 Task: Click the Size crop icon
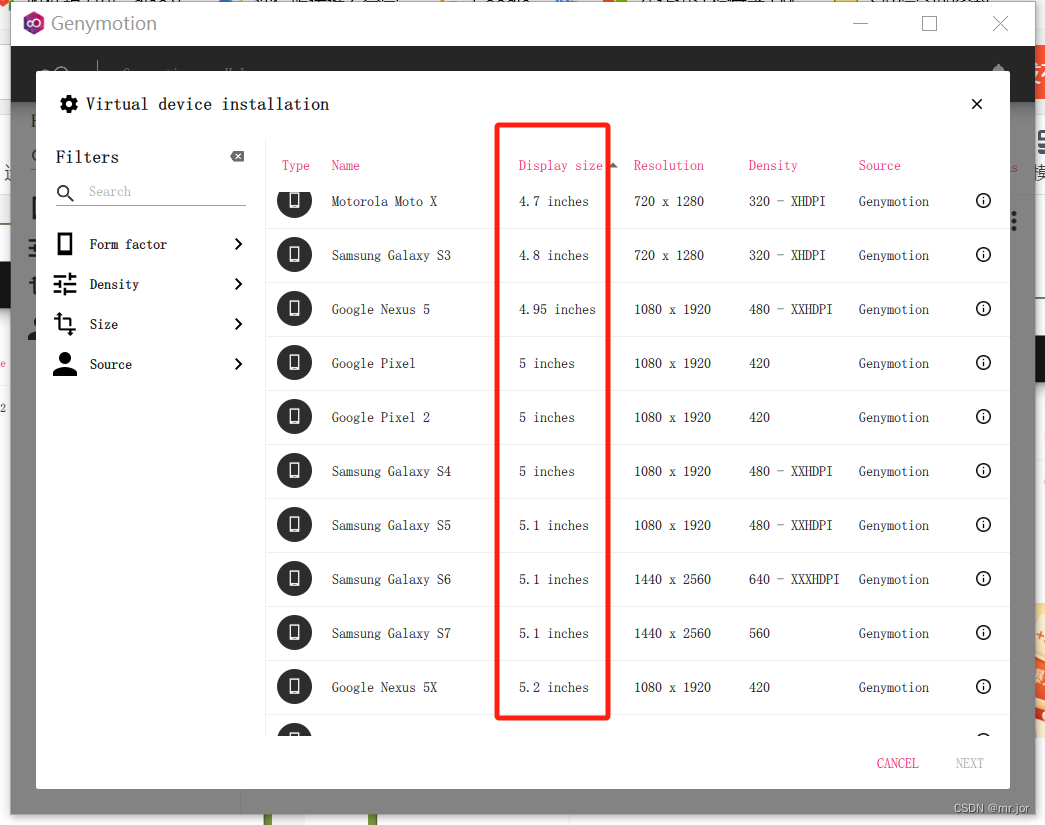[65, 324]
